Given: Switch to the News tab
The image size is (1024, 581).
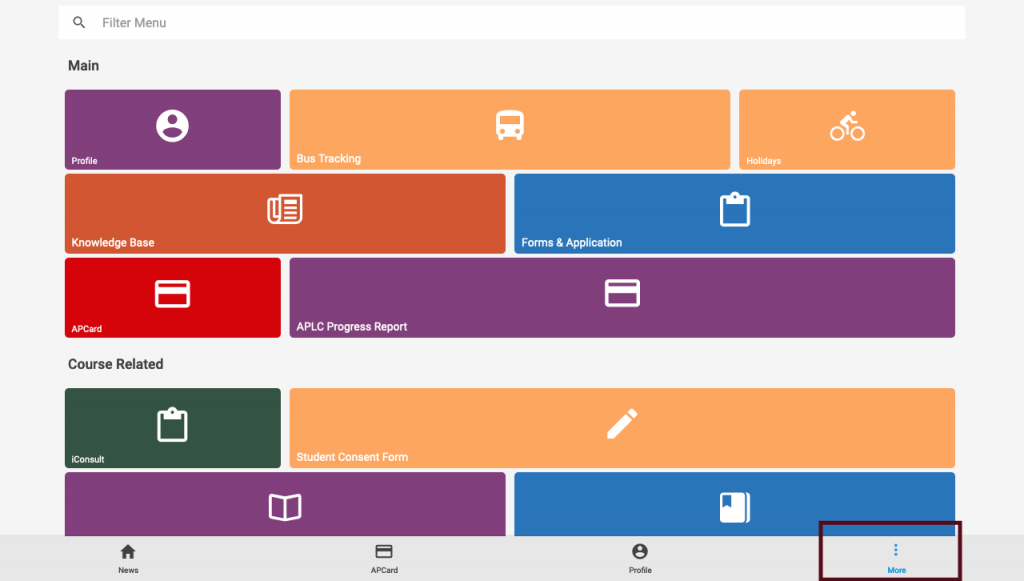Looking at the screenshot, I should [x=128, y=558].
